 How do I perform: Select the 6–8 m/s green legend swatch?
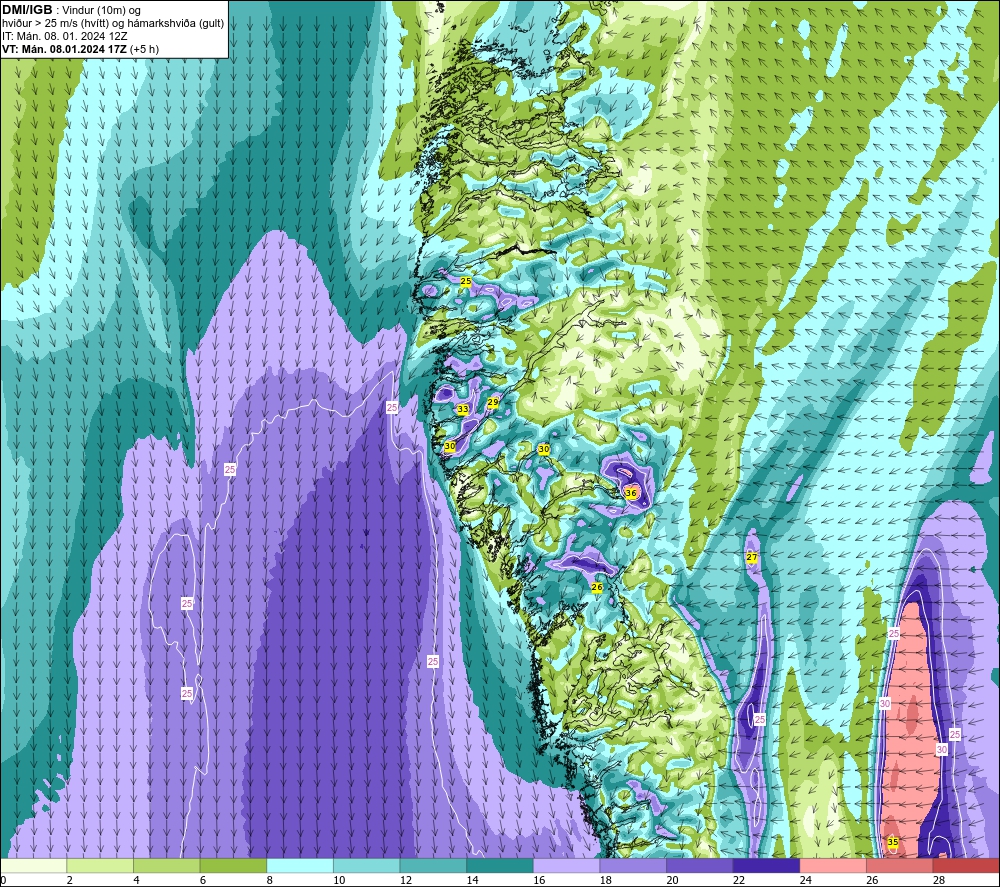click(x=233, y=865)
